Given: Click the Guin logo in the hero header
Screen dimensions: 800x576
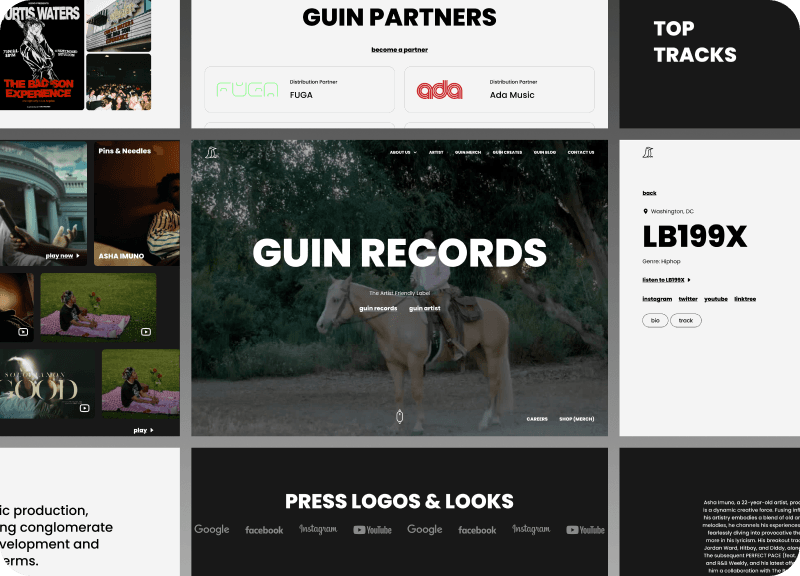Looking at the screenshot, I should coord(212,152).
